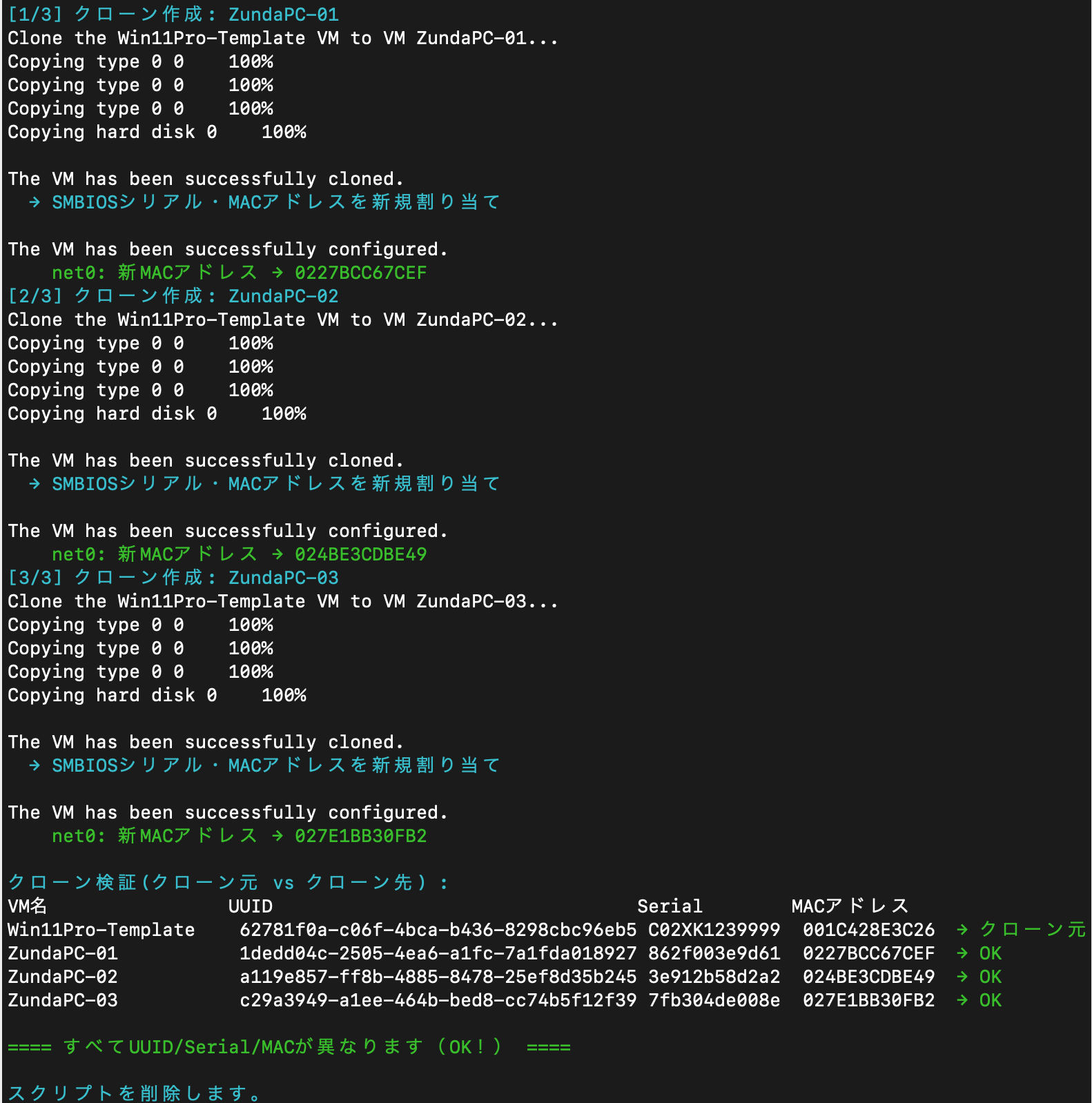The height and width of the screenshot is (1103, 1092).
Task: Click the 'OK' status for ZundaPC-02
Action: pos(991,977)
